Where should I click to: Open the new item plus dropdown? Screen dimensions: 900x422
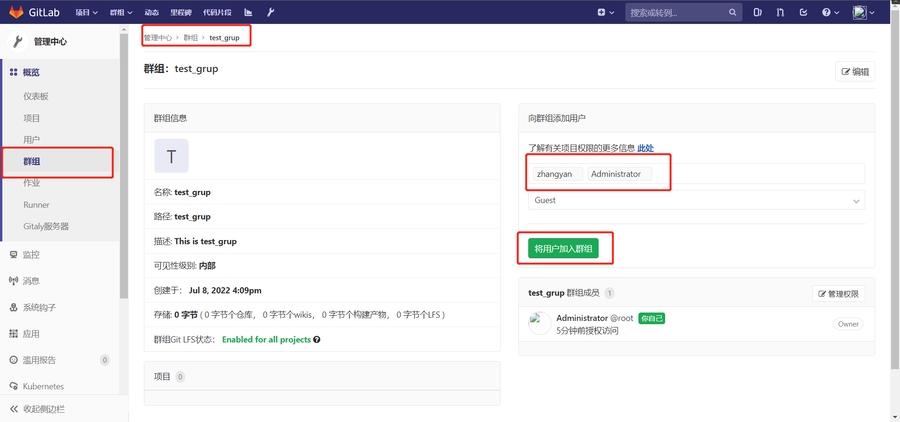point(605,12)
